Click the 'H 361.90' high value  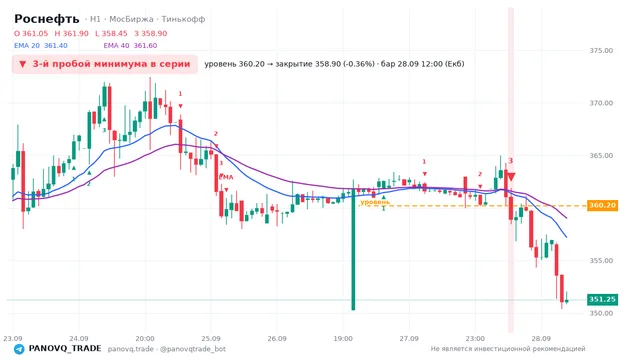(x=71, y=33)
